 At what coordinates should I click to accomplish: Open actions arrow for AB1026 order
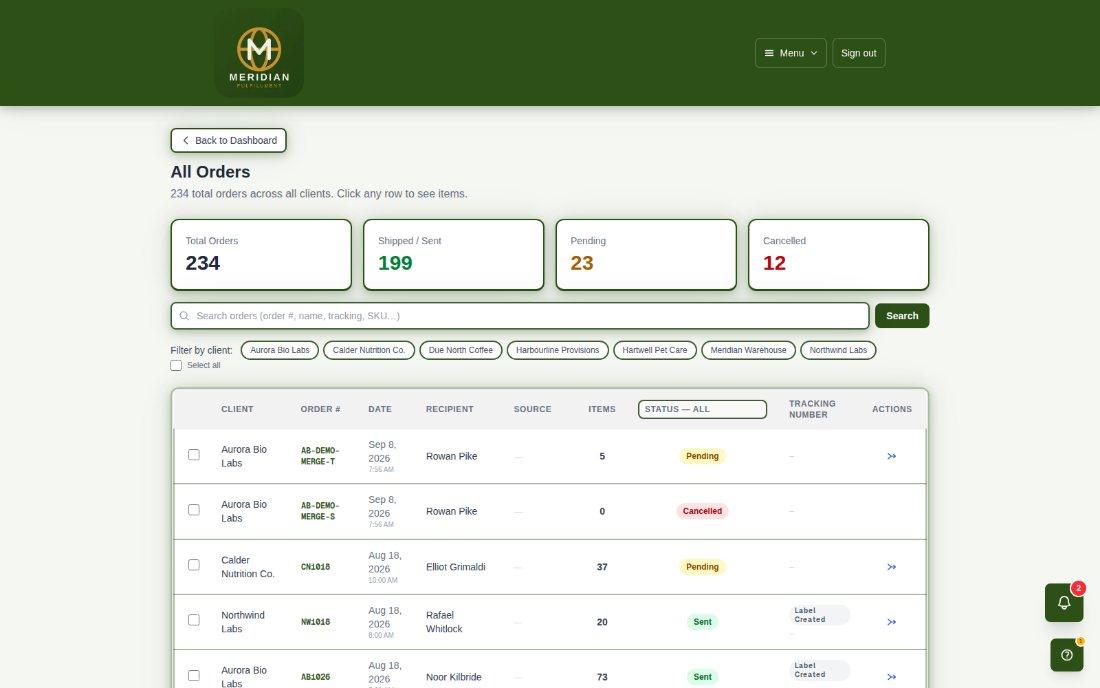[x=891, y=677]
